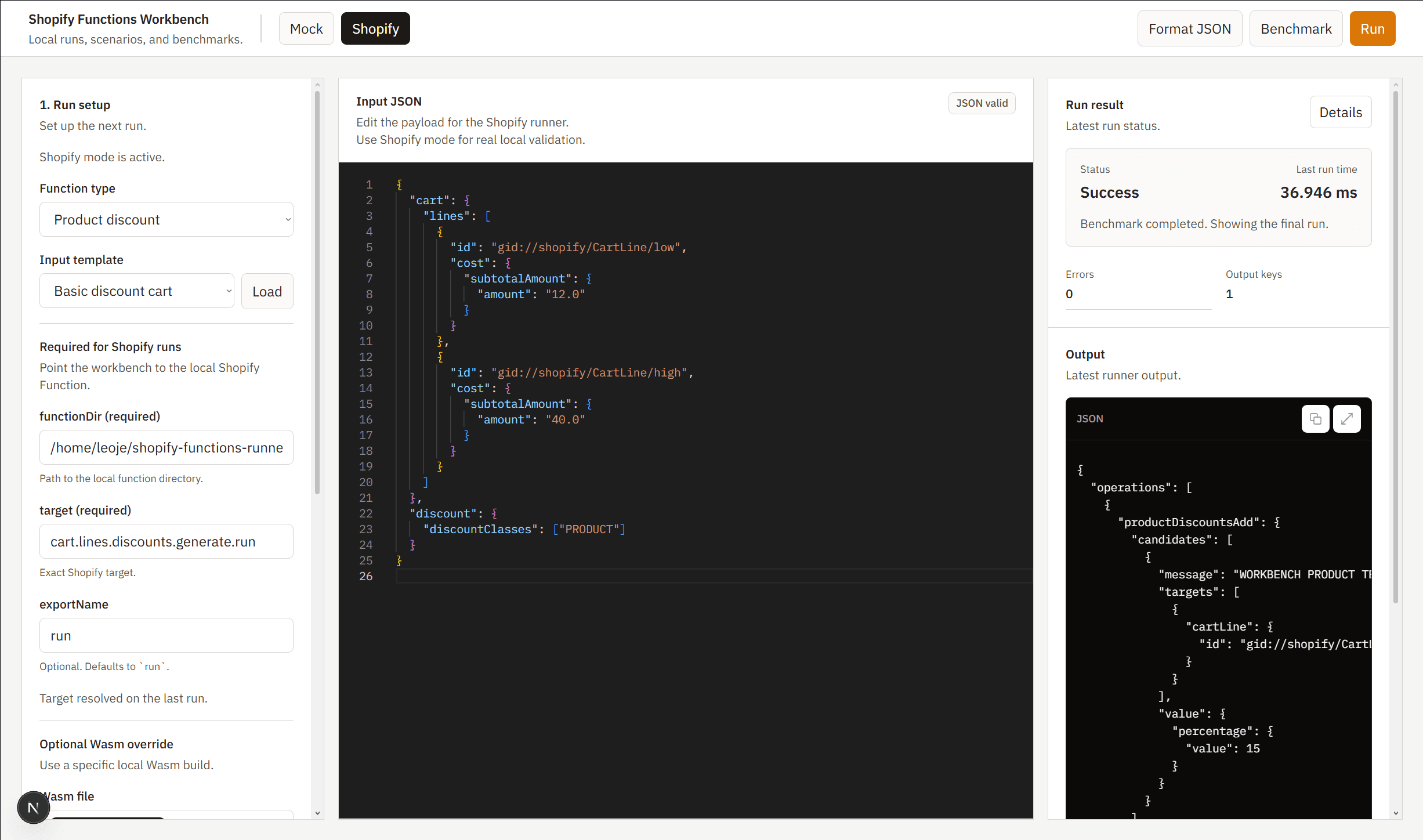Viewport: 1423px width, 840px height.
Task: Click the "discountClasses" key in editor
Action: pos(480,529)
